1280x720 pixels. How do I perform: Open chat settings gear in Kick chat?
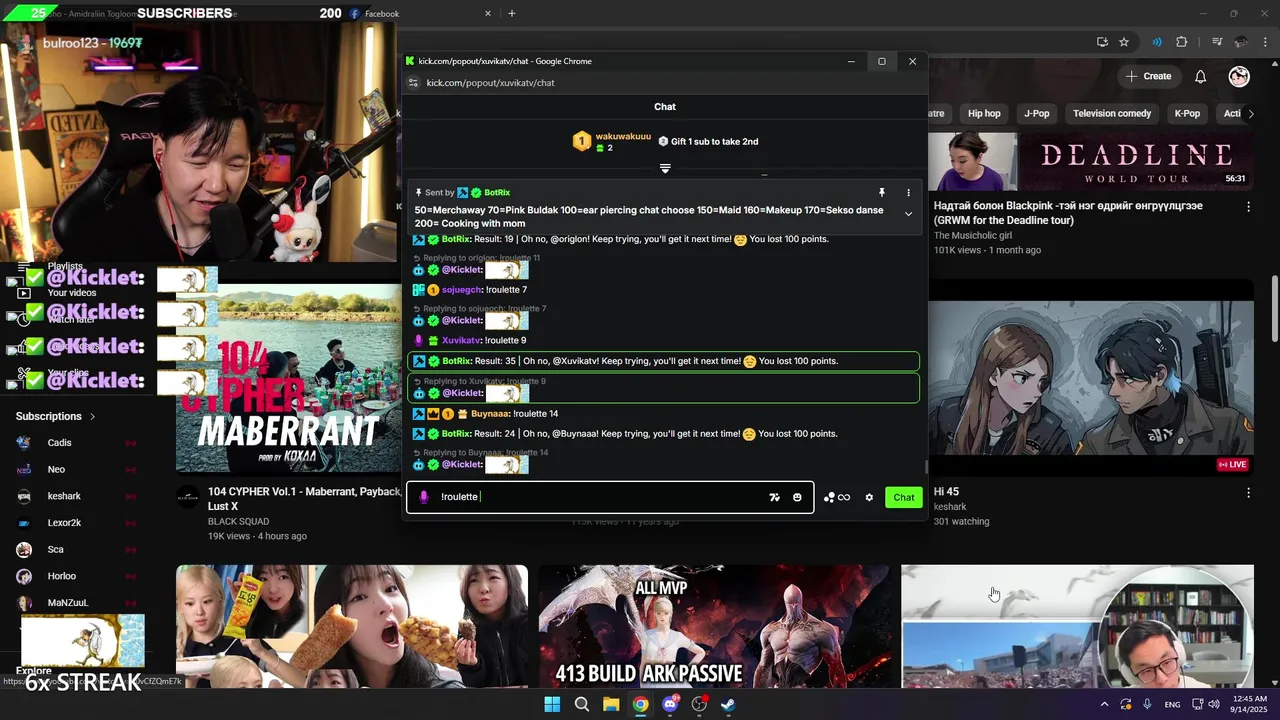pos(869,497)
